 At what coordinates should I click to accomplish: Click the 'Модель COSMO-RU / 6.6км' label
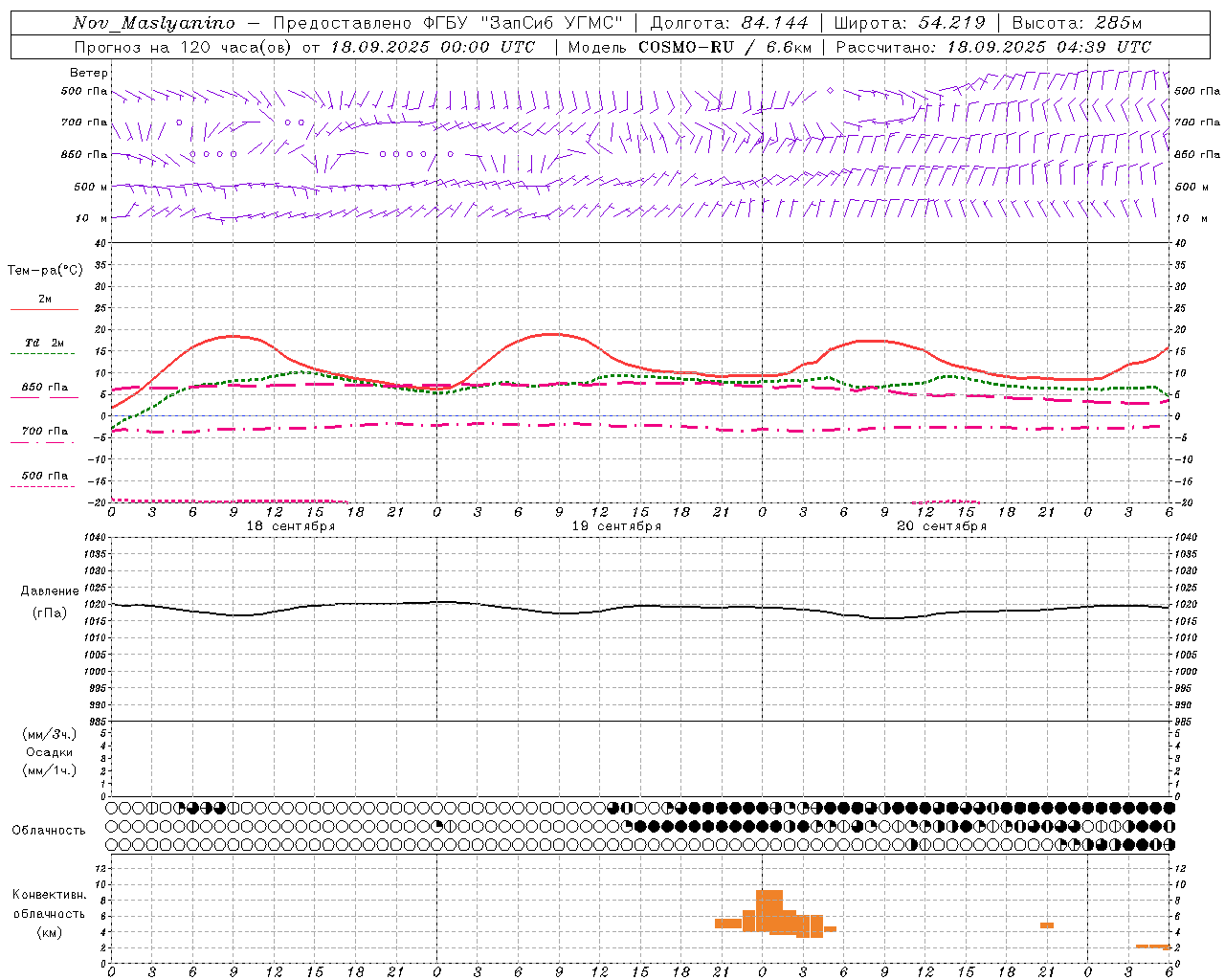[x=690, y=47]
